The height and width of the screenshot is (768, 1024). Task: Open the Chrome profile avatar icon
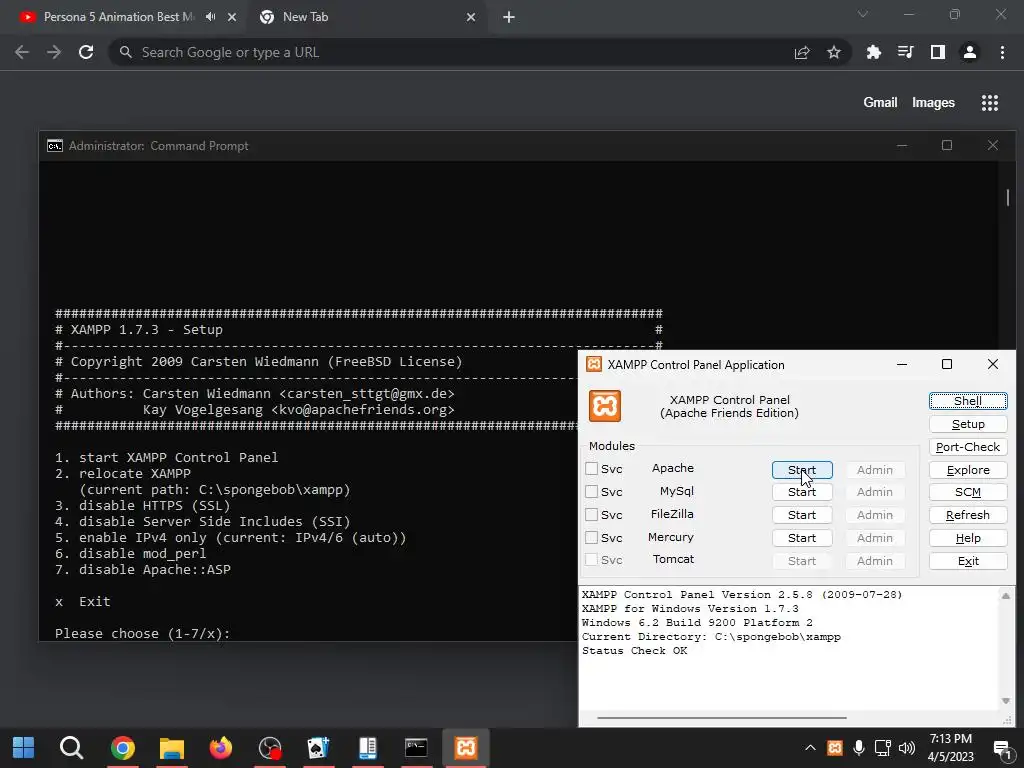tap(970, 52)
